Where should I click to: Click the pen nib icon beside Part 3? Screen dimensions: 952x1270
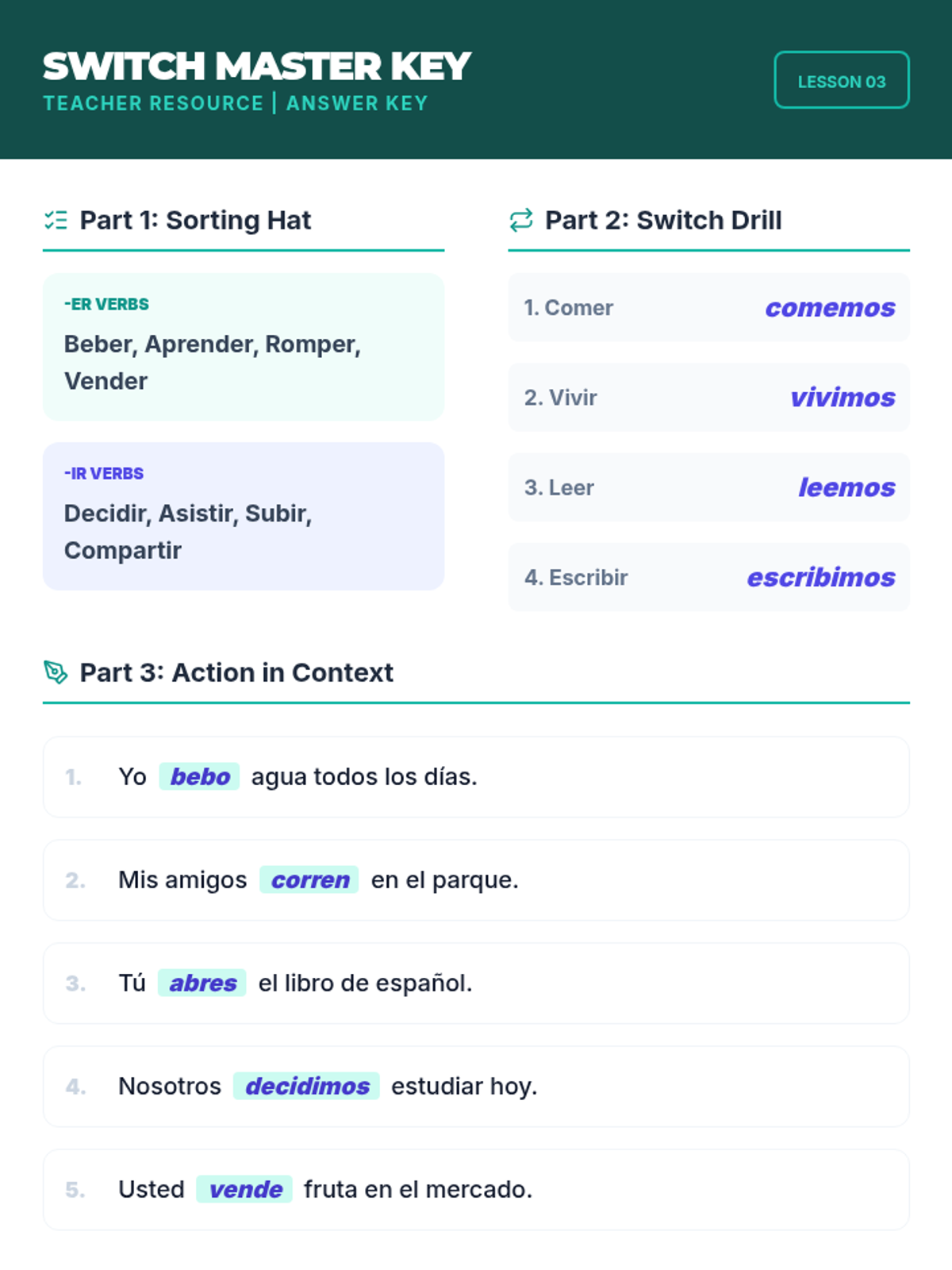(x=56, y=672)
